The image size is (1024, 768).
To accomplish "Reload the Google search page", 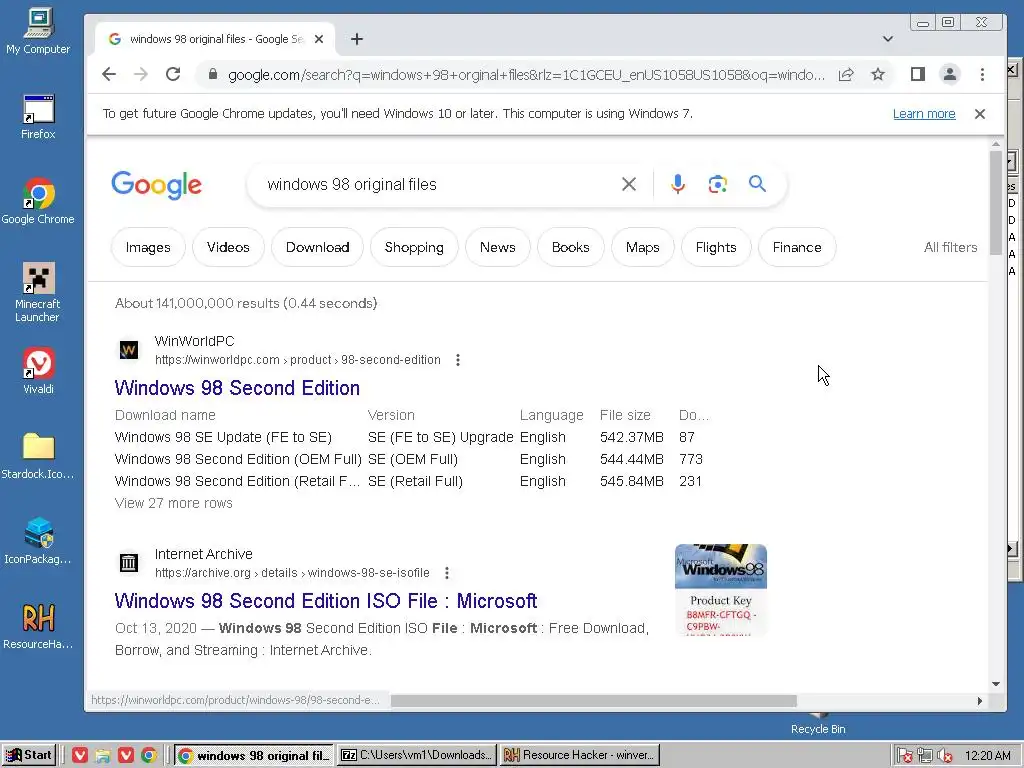I will (x=172, y=74).
